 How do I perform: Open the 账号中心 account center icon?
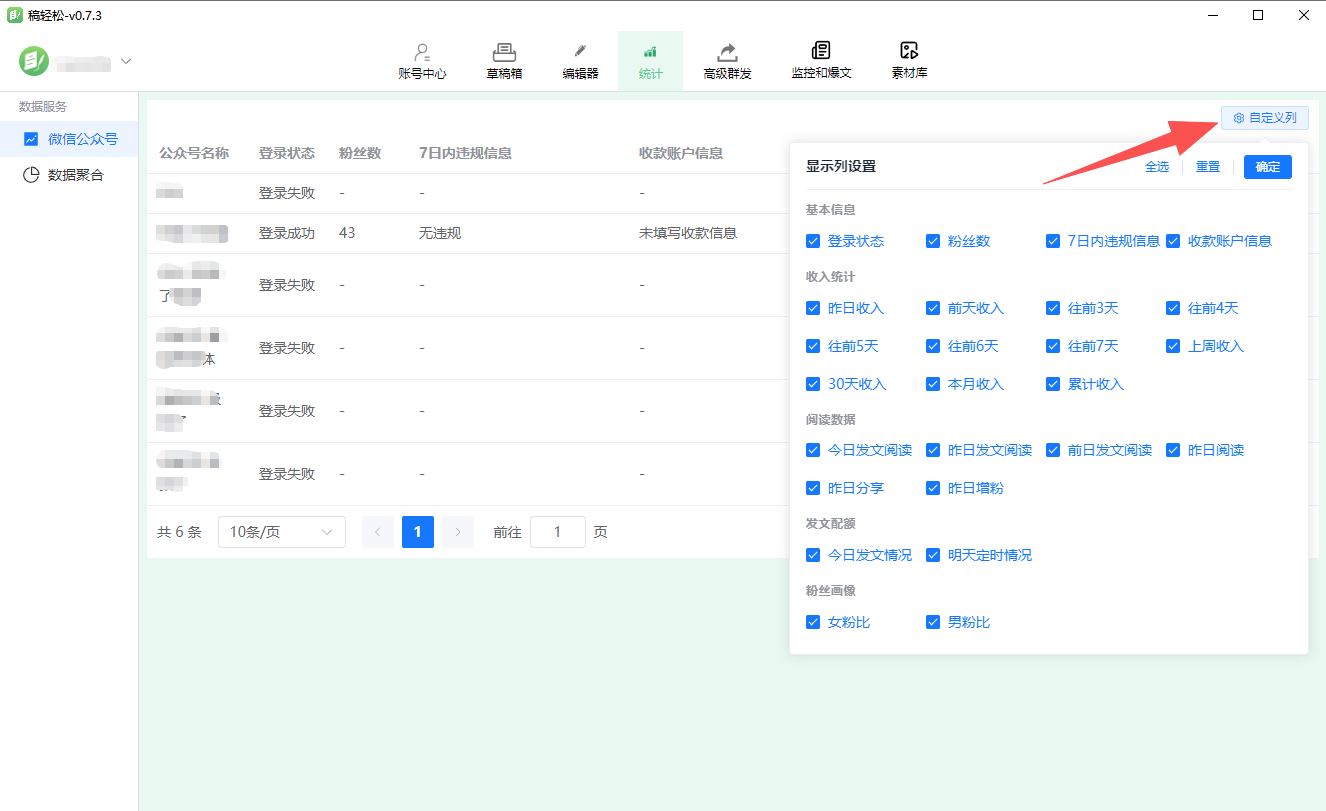tap(422, 51)
